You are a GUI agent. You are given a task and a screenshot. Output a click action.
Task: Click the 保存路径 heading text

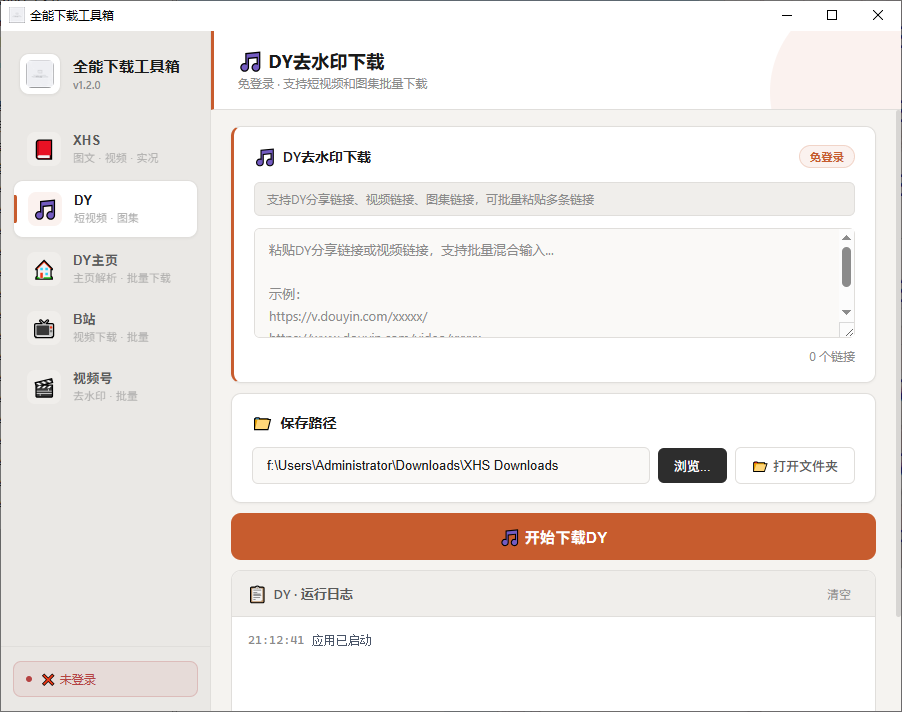coord(308,423)
